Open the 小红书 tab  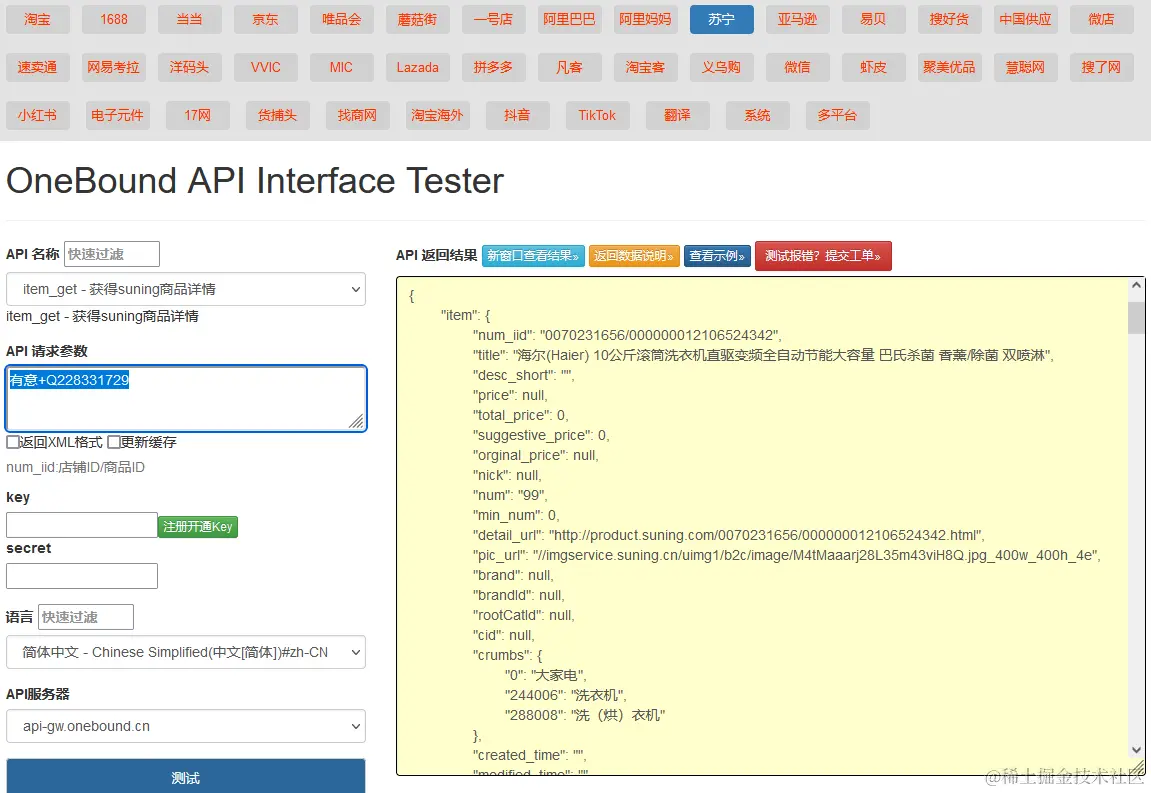pos(37,115)
